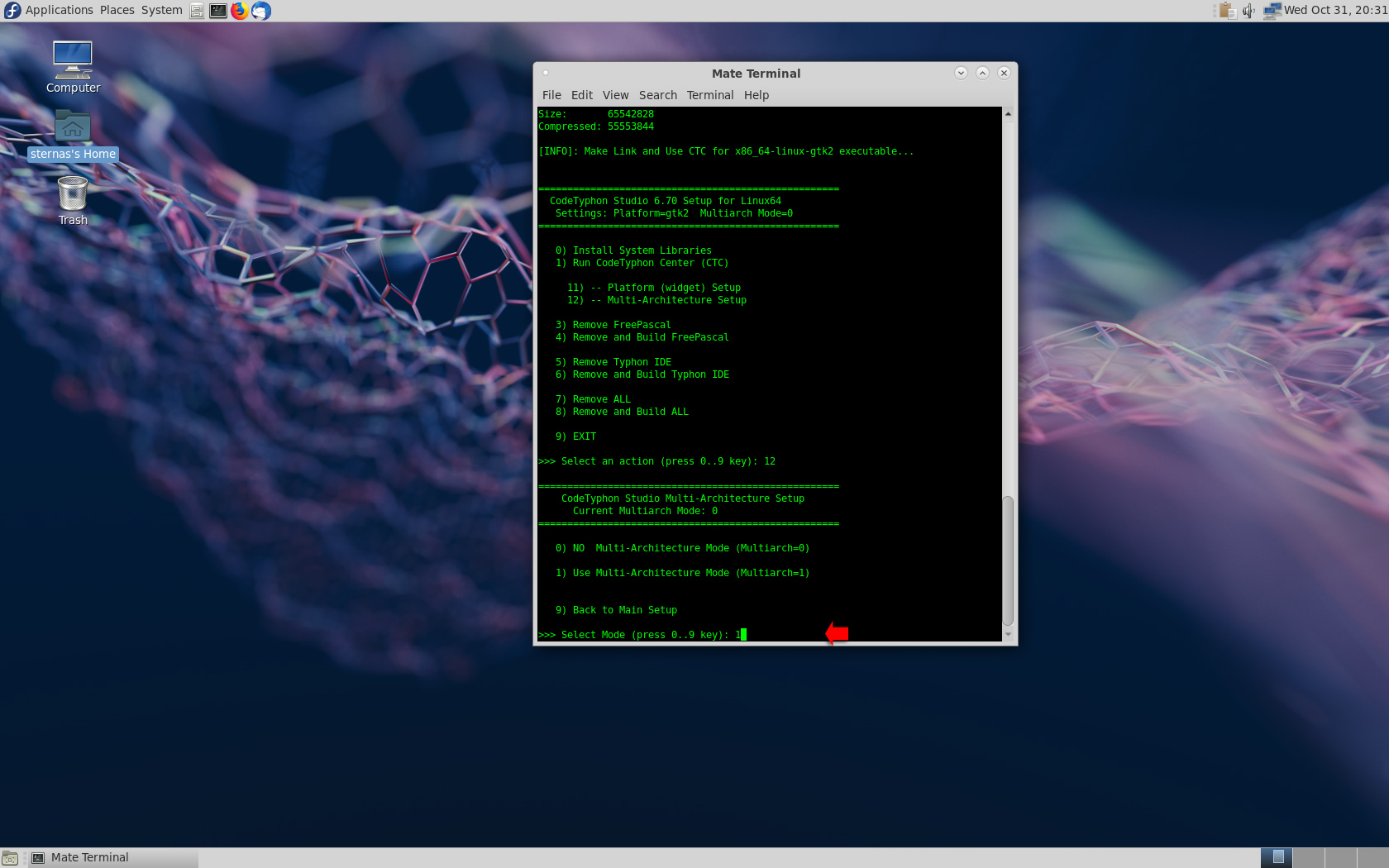Switch to the second workspace
The width and height of the screenshot is (1389, 868).
pyautogui.click(x=1309, y=857)
